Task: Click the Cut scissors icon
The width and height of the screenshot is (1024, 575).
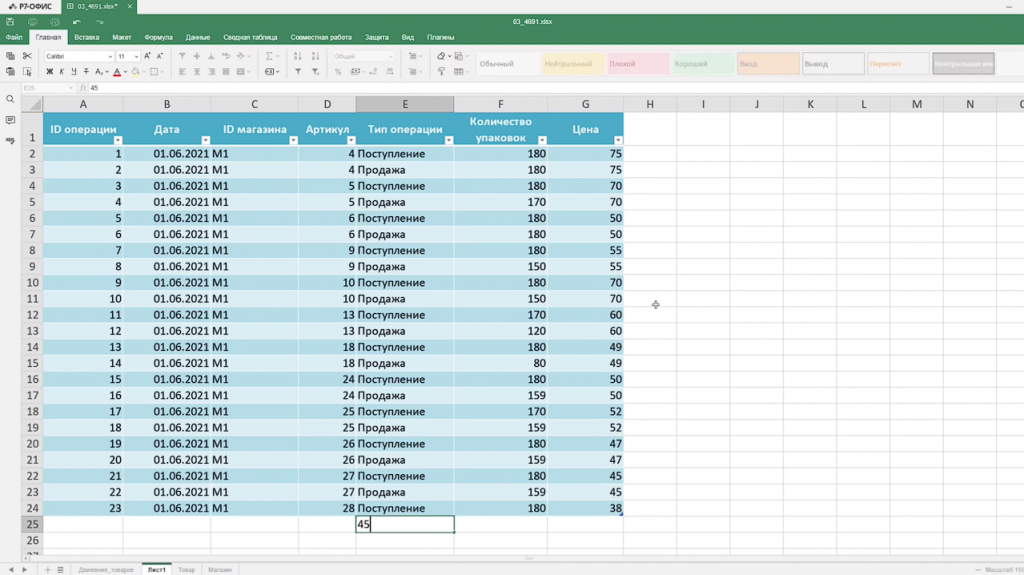Action: (x=27, y=56)
